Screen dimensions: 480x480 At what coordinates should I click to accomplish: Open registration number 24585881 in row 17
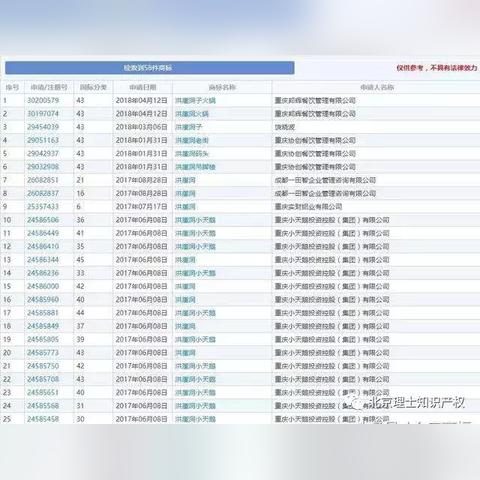coord(43,313)
